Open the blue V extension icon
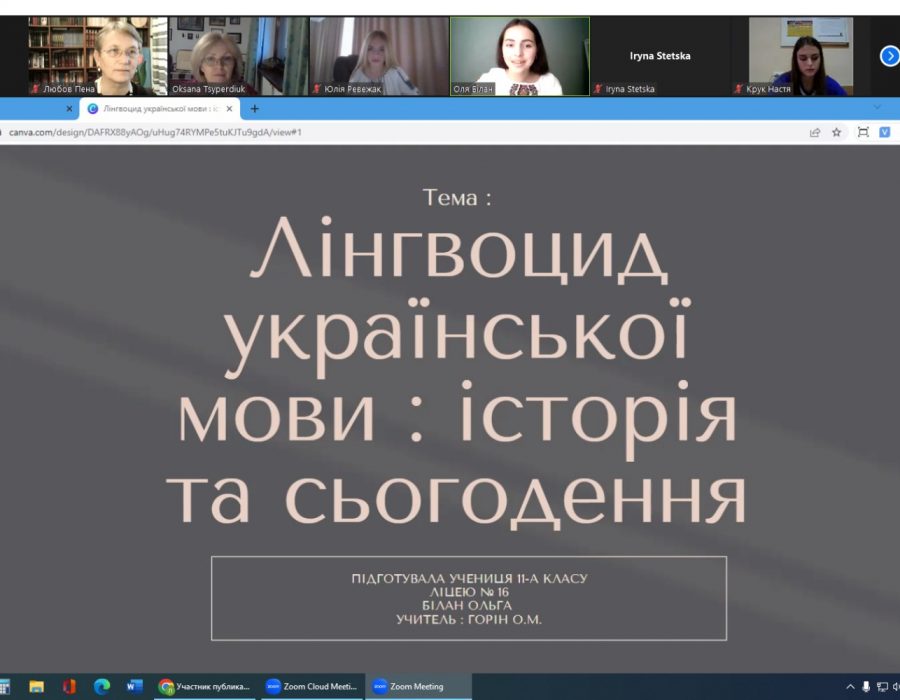The image size is (900, 700). point(885,133)
